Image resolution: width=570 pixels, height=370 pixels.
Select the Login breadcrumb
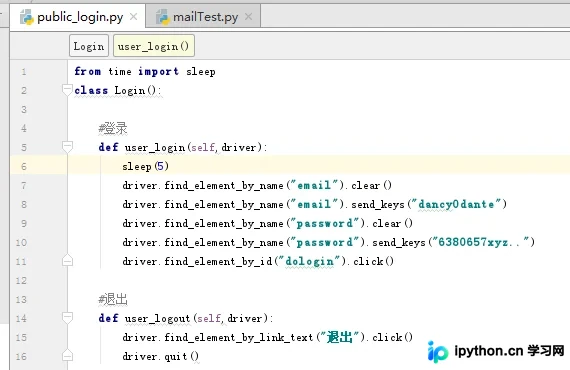[x=89, y=46]
